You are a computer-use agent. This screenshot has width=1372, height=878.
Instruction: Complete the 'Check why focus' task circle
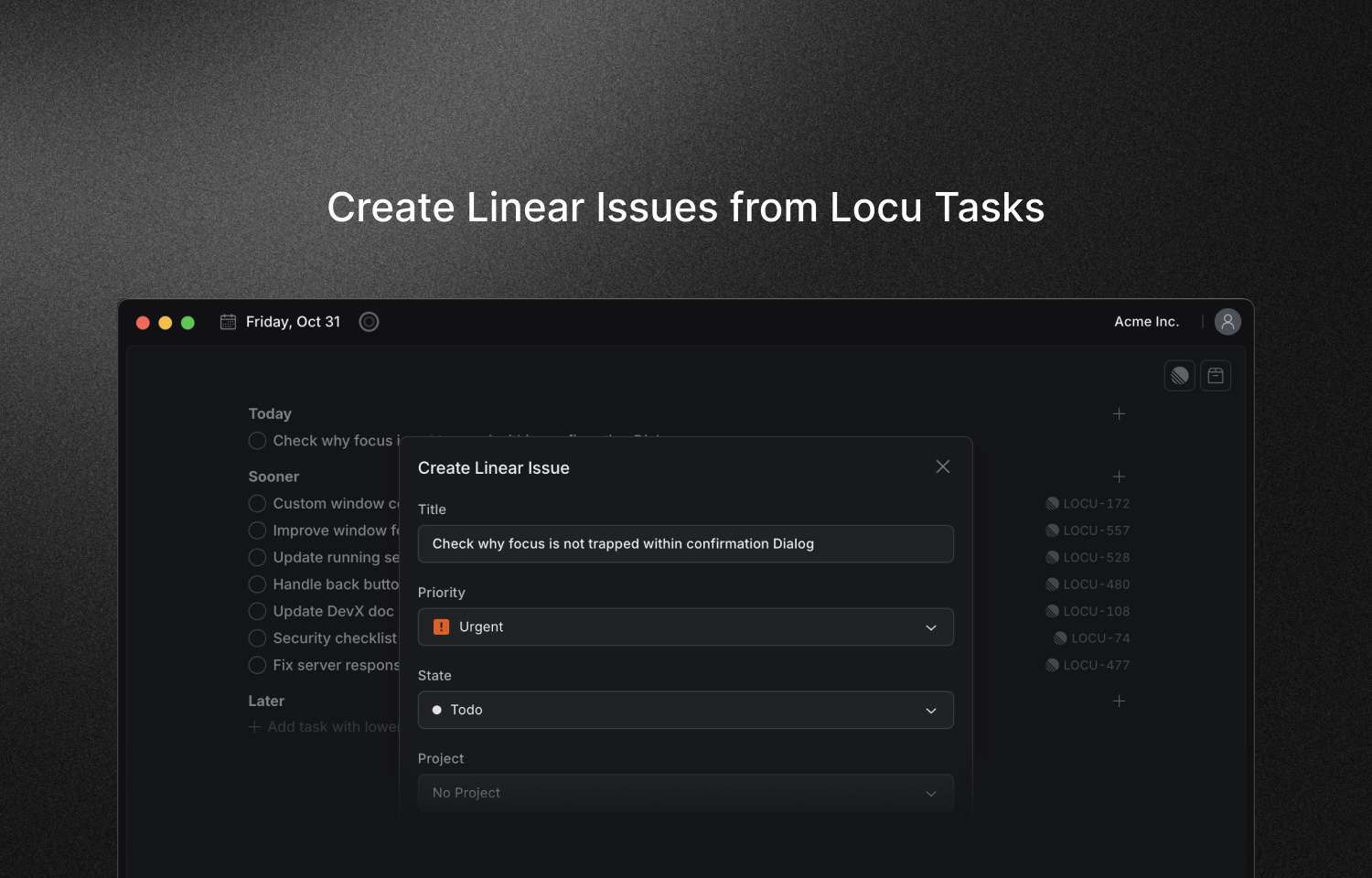[257, 441]
